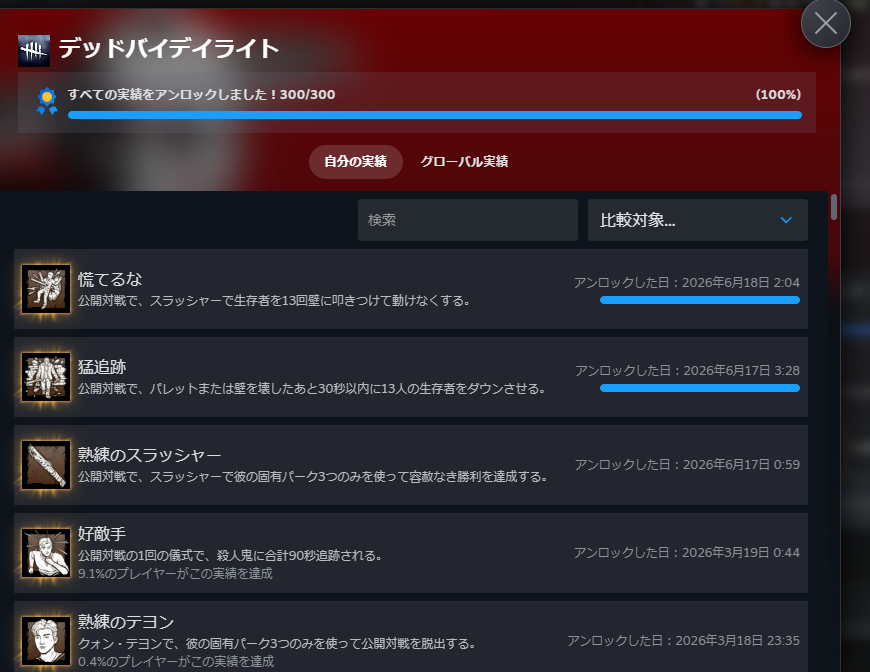Screen dimensions: 870x672
Task: Click the 猛追跡 achievement icon
Action: tap(46, 377)
